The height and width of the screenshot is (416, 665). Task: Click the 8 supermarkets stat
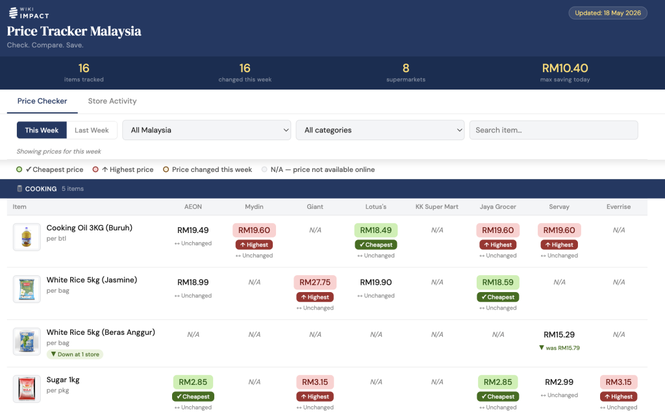click(406, 73)
